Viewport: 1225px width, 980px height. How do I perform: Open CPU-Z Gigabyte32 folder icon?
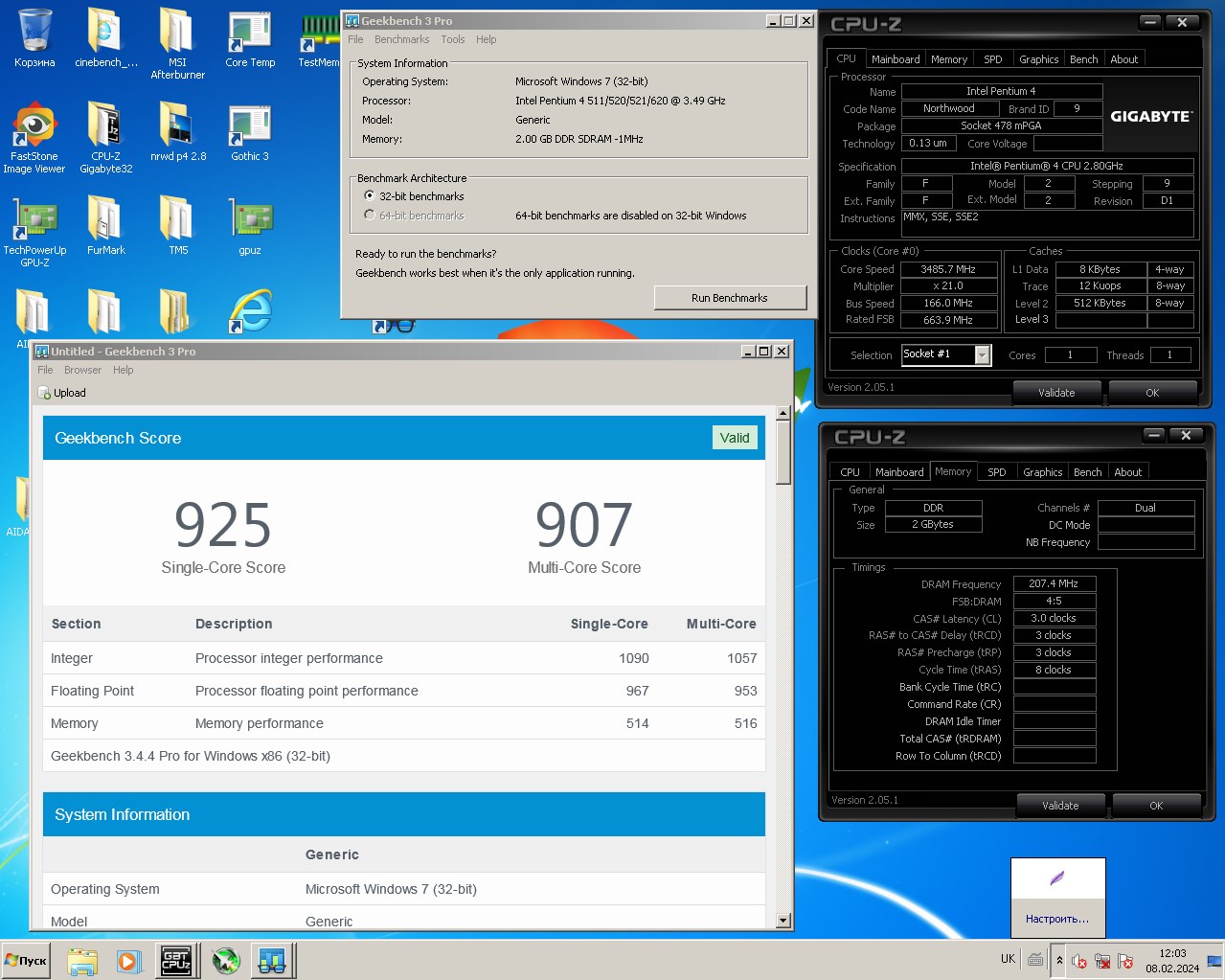point(105,138)
